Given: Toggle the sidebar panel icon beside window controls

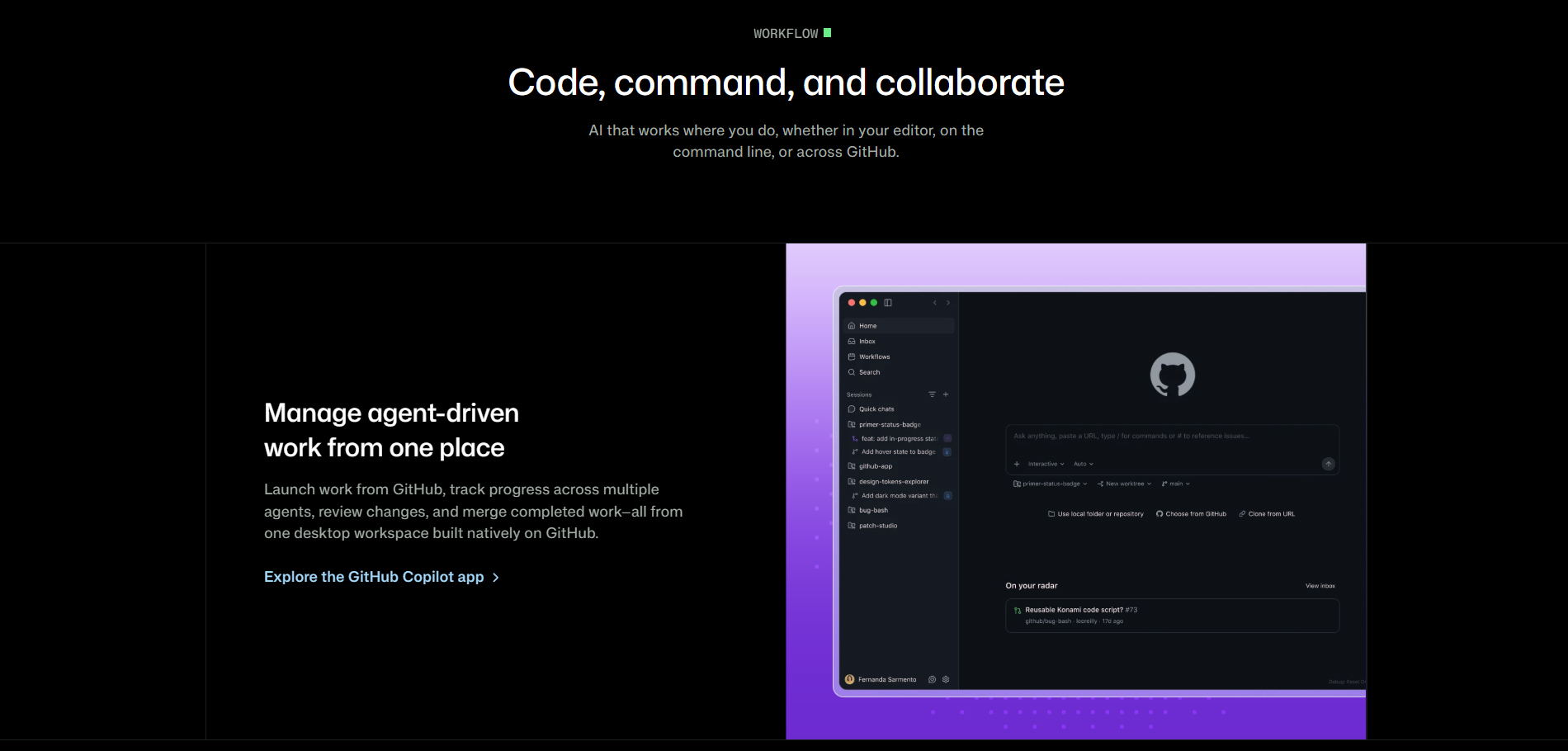Looking at the screenshot, I should [x=888, y=303].
